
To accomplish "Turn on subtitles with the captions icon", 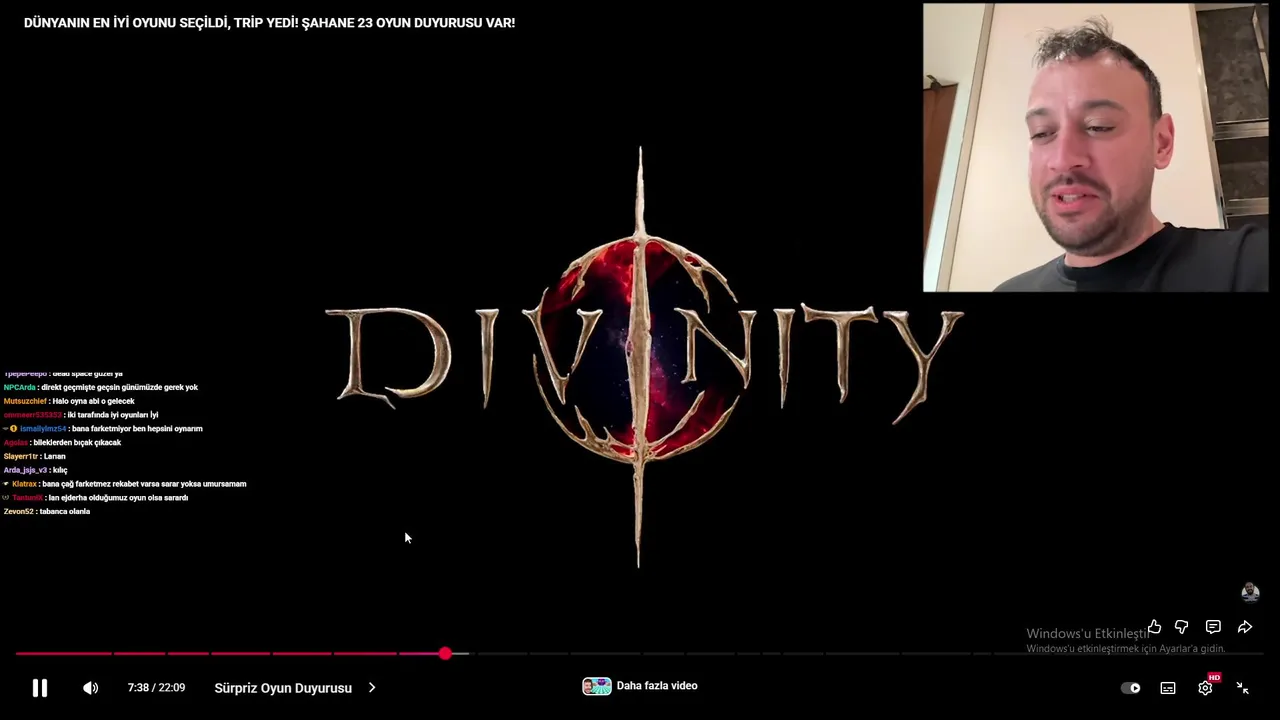I will pyautogui.click(x=1168, y=688).
